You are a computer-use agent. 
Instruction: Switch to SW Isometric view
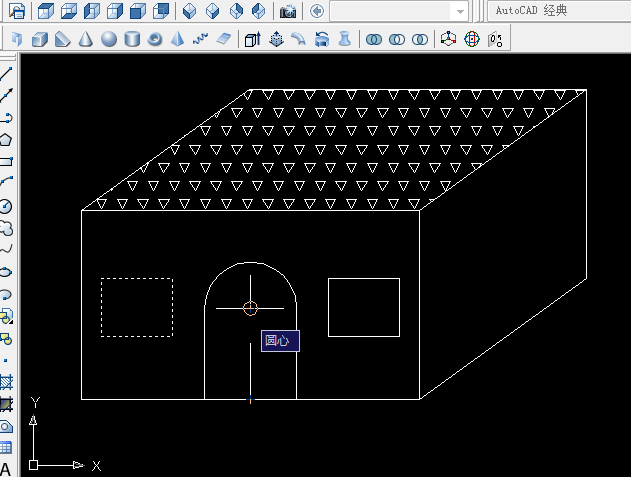coord(190,12)
